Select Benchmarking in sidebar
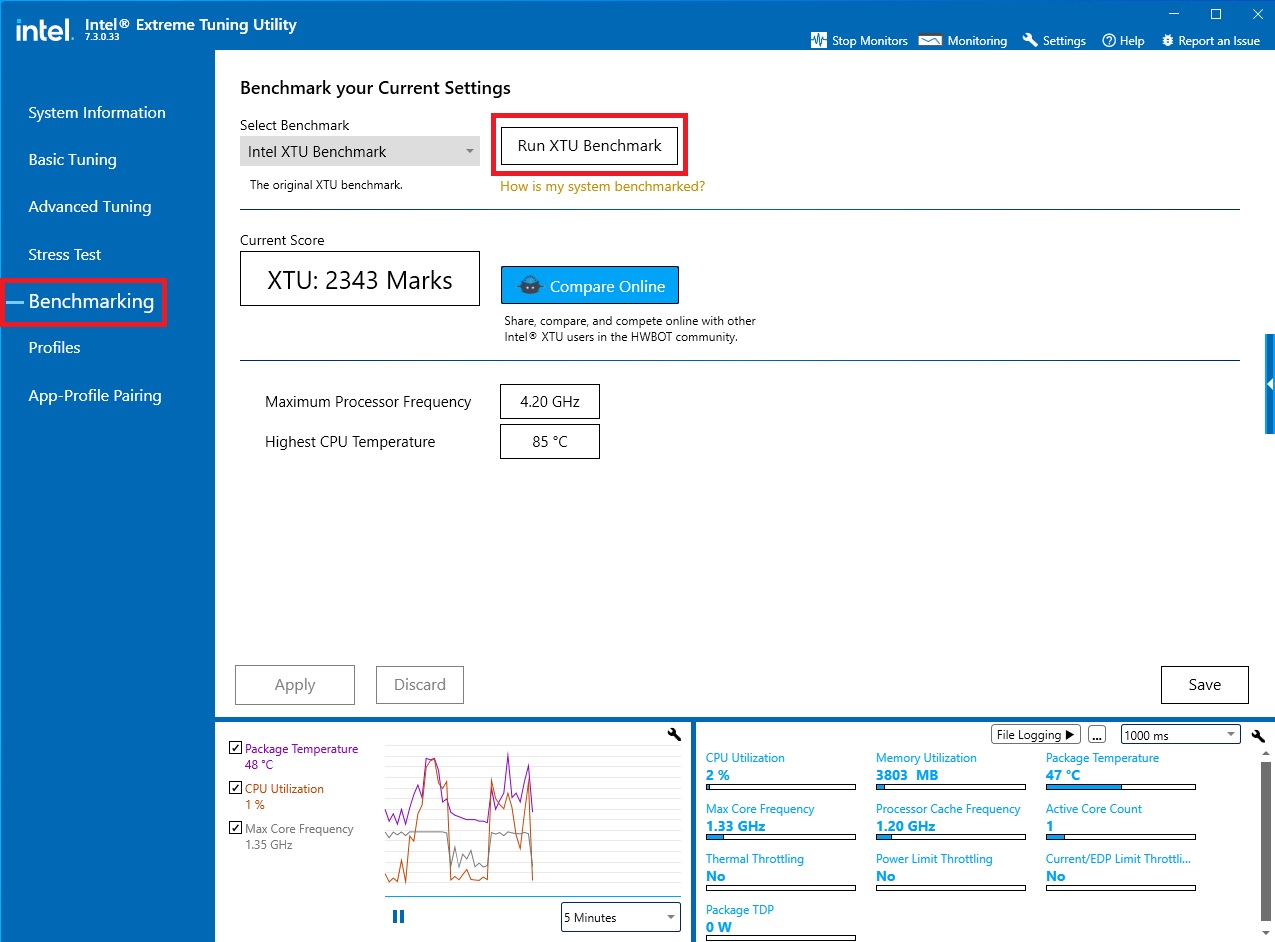This screenshot has width=1275, height=942. [x=91, y=301]
